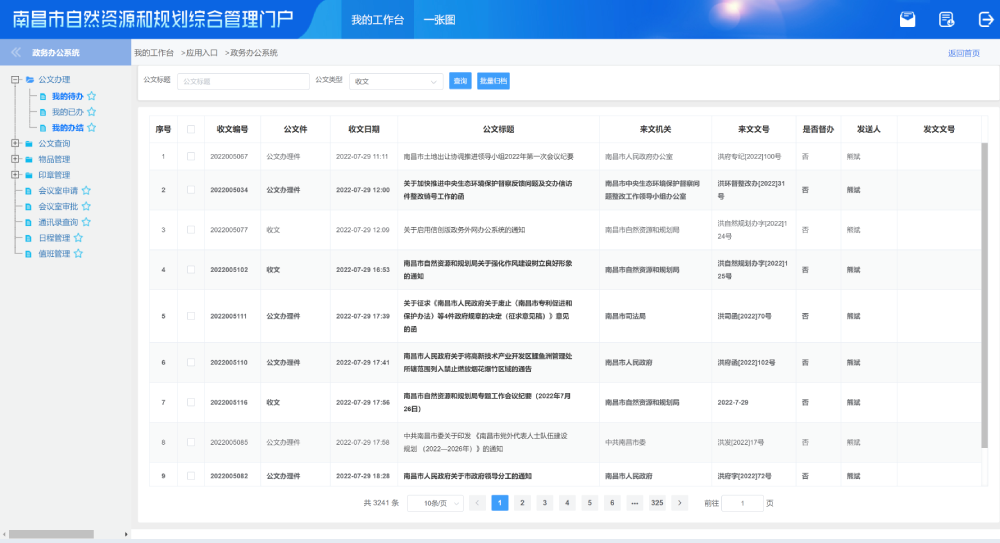Open the document list icon in header
This screenshot has height=543, width=1000.
click(x=946, y=20)
